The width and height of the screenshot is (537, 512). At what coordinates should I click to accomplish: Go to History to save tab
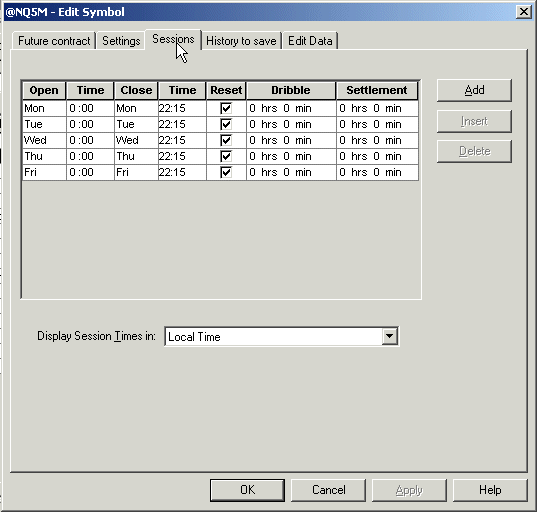coord(241,41)
